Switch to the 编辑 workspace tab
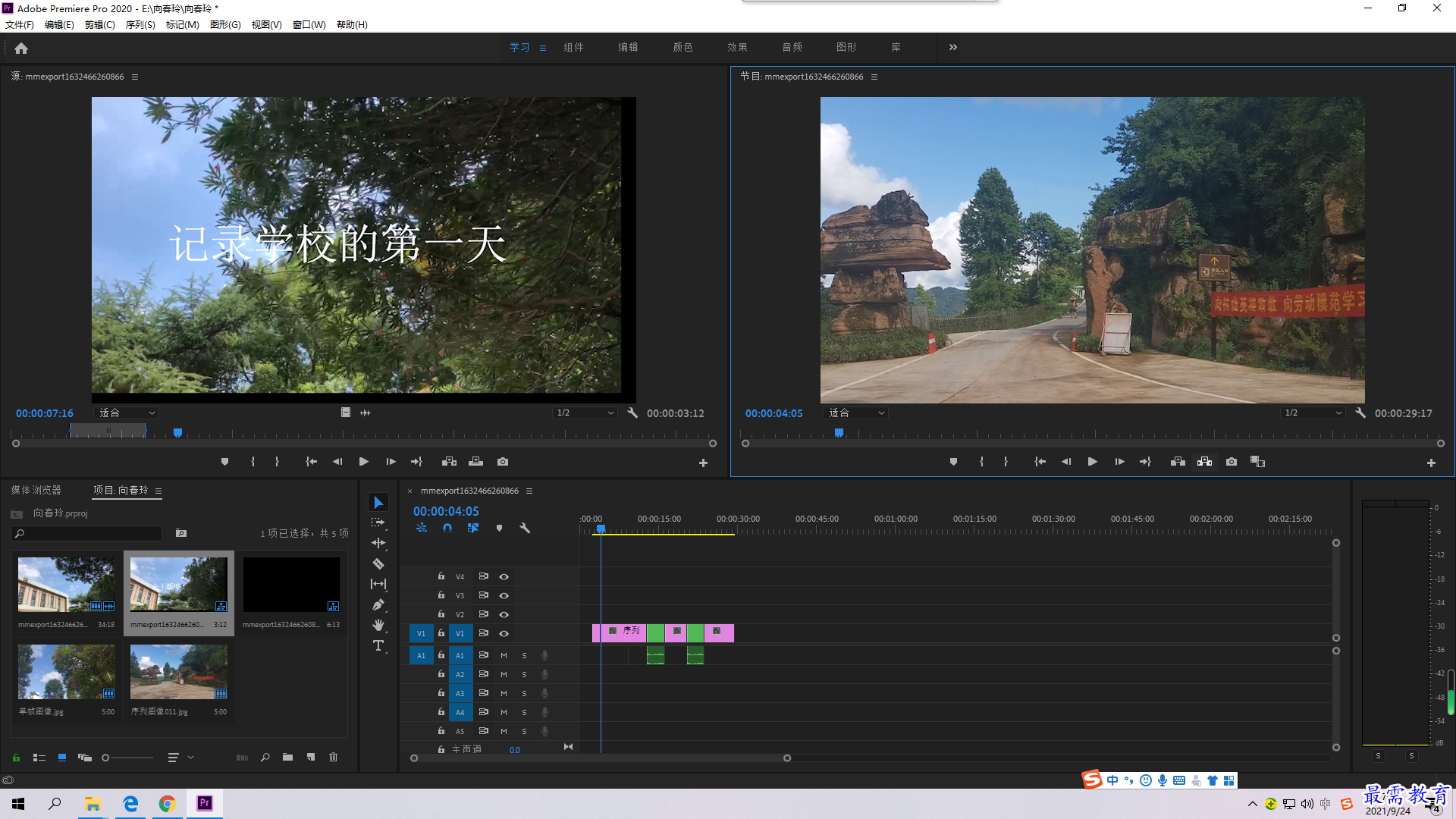This screenshot has width=1456, height=819. [x=628, y=47]
